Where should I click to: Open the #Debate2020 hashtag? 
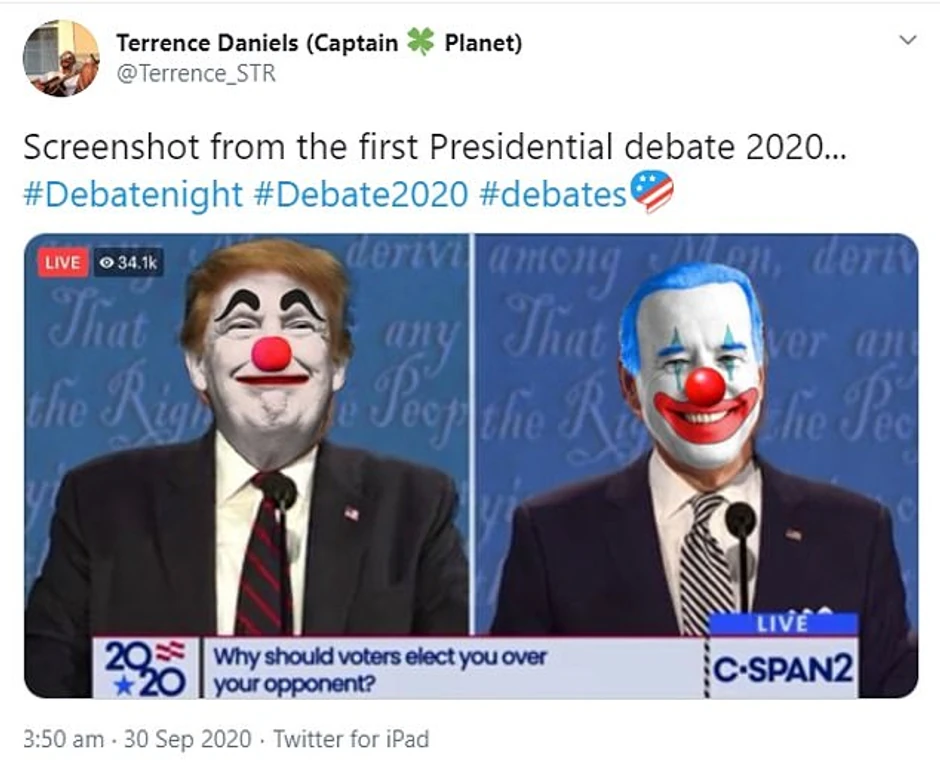click(361, 195)
